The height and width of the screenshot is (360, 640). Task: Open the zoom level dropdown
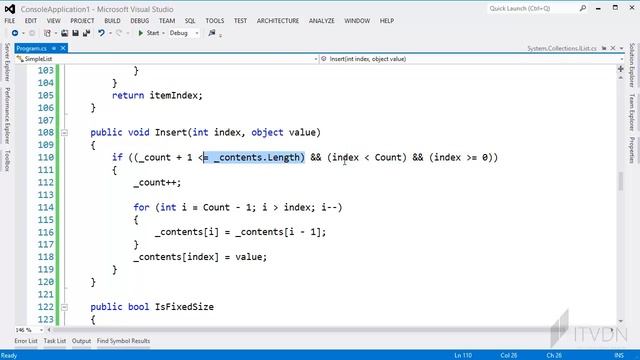(41, 330)
